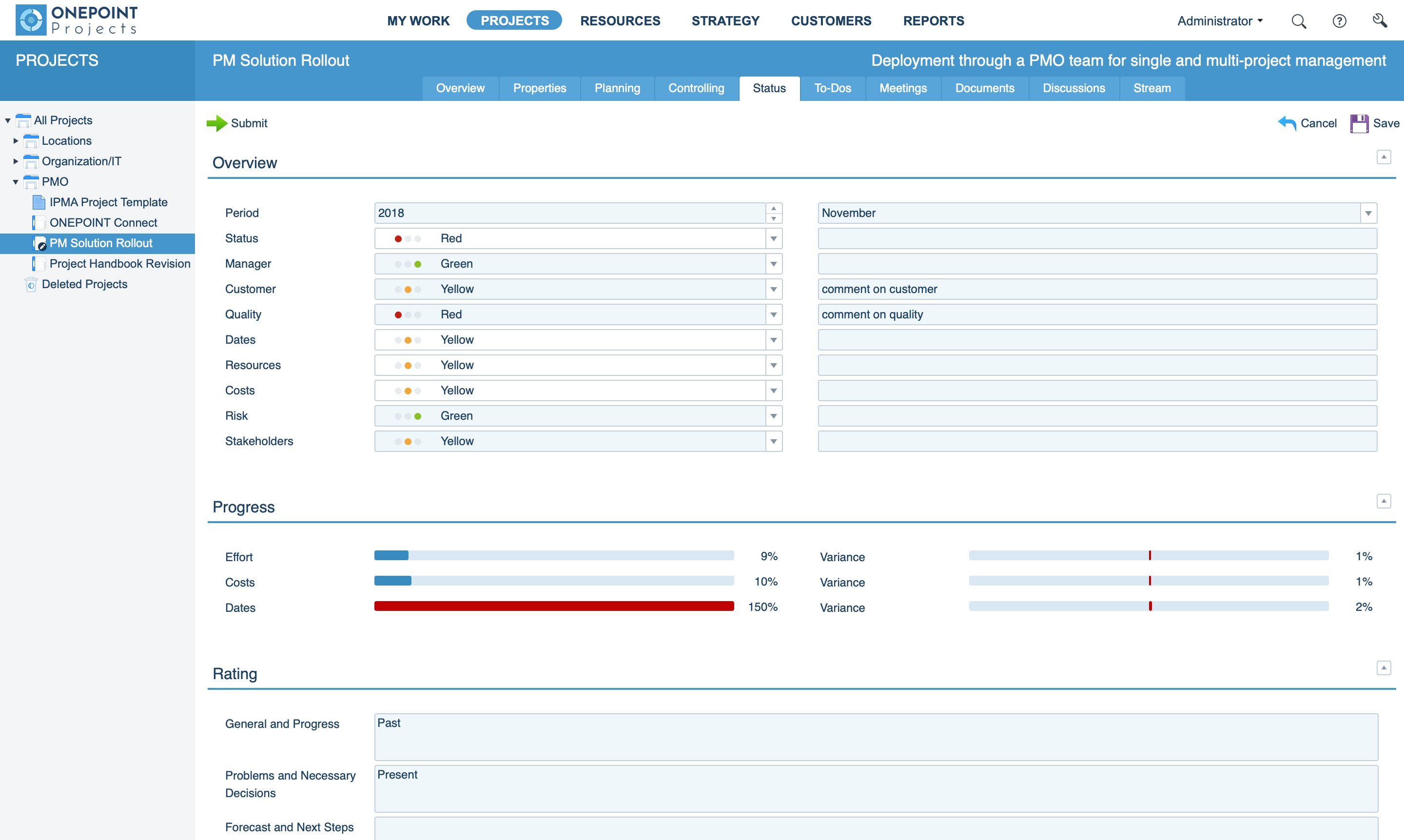The height and width of the screenshot is (840, 1404).
Task: Open the Quality color dropdown
Action: click(x=774, y=315)
